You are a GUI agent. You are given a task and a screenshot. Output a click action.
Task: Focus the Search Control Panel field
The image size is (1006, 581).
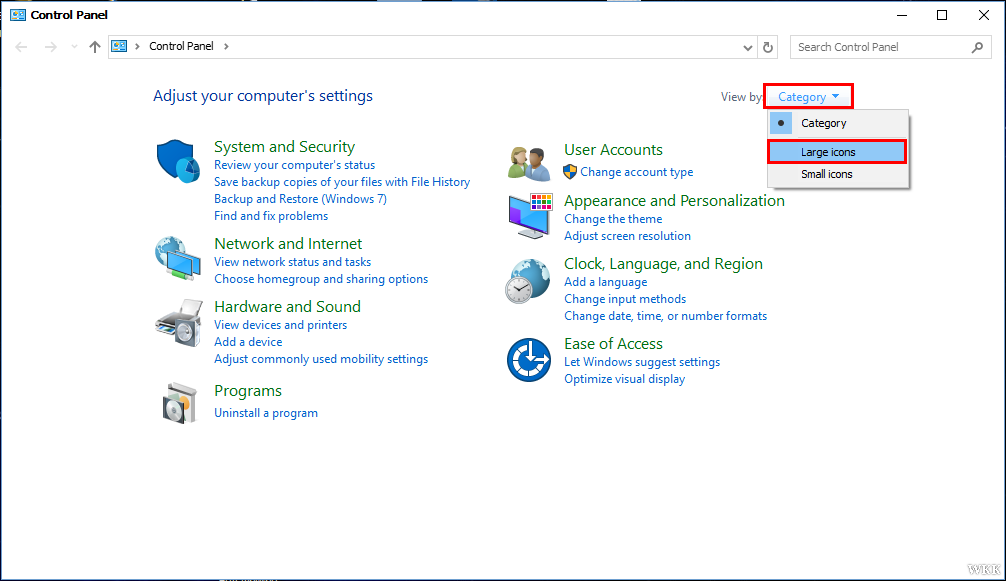coord(891,47)
